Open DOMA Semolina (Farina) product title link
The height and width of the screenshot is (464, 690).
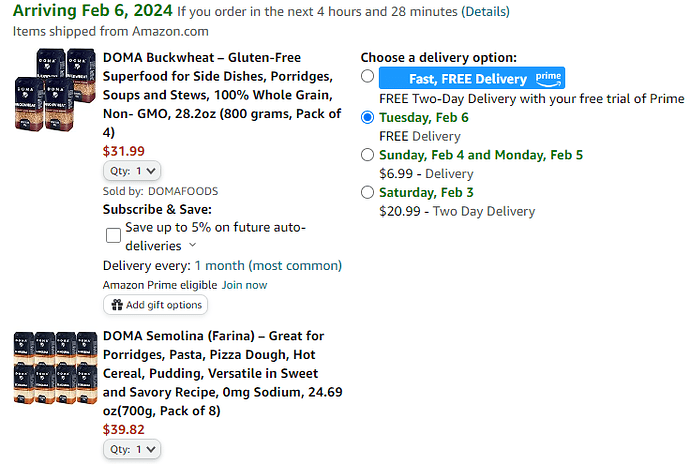click(x=222, y=373)
